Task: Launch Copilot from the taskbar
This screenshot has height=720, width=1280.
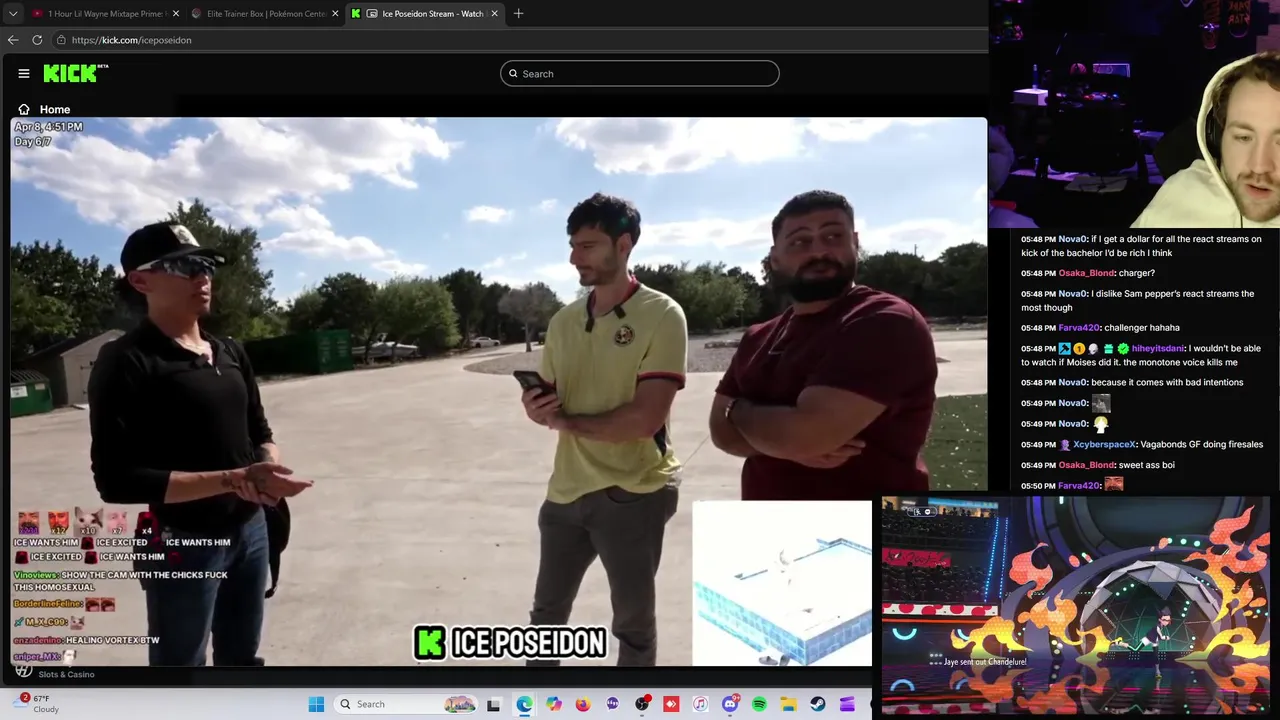Action: click(x=554, y=704)
